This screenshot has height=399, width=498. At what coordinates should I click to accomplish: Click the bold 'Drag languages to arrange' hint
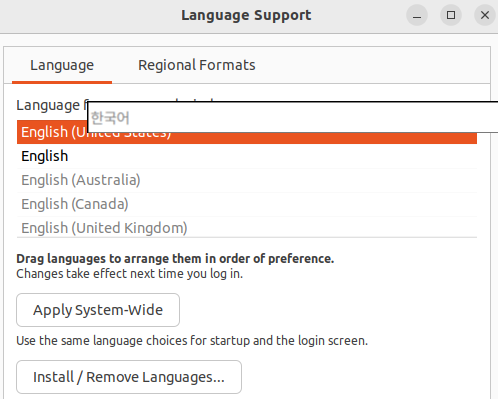point(175,259)
